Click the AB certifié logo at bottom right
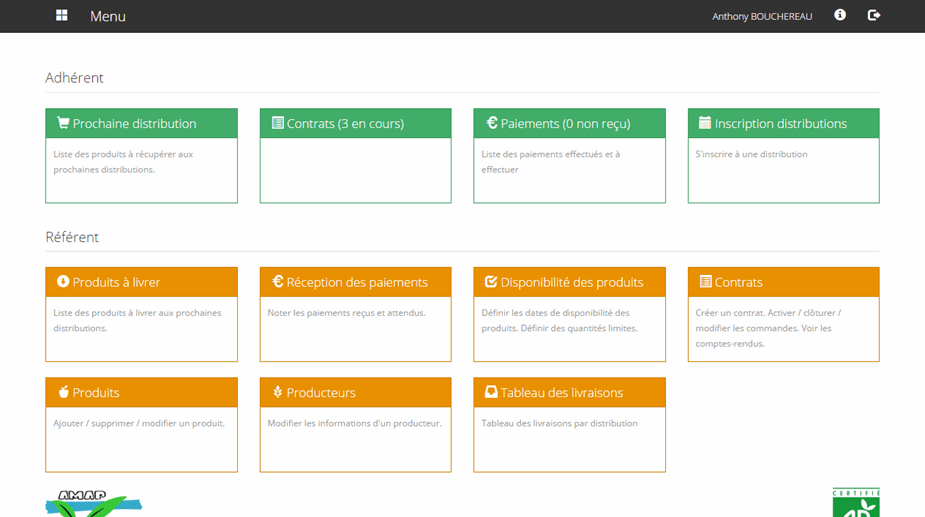The height and width of the screenshot is (517, 925). pos(855,503)
